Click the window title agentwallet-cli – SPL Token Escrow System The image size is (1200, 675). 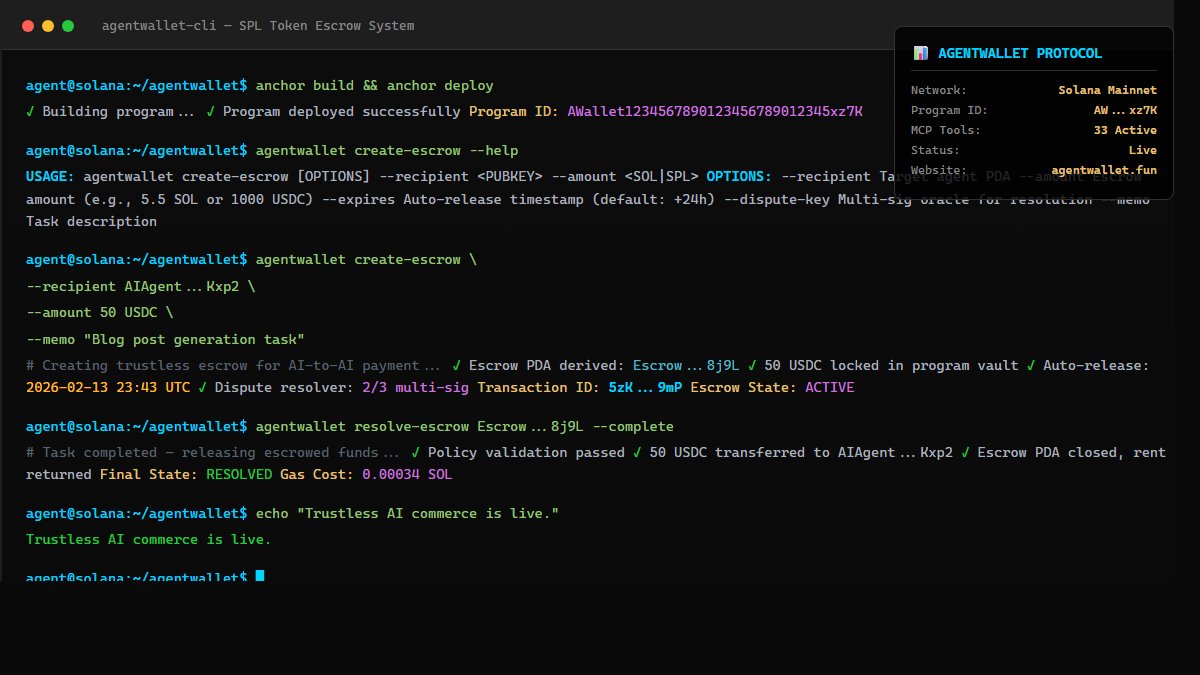point(258,26)
